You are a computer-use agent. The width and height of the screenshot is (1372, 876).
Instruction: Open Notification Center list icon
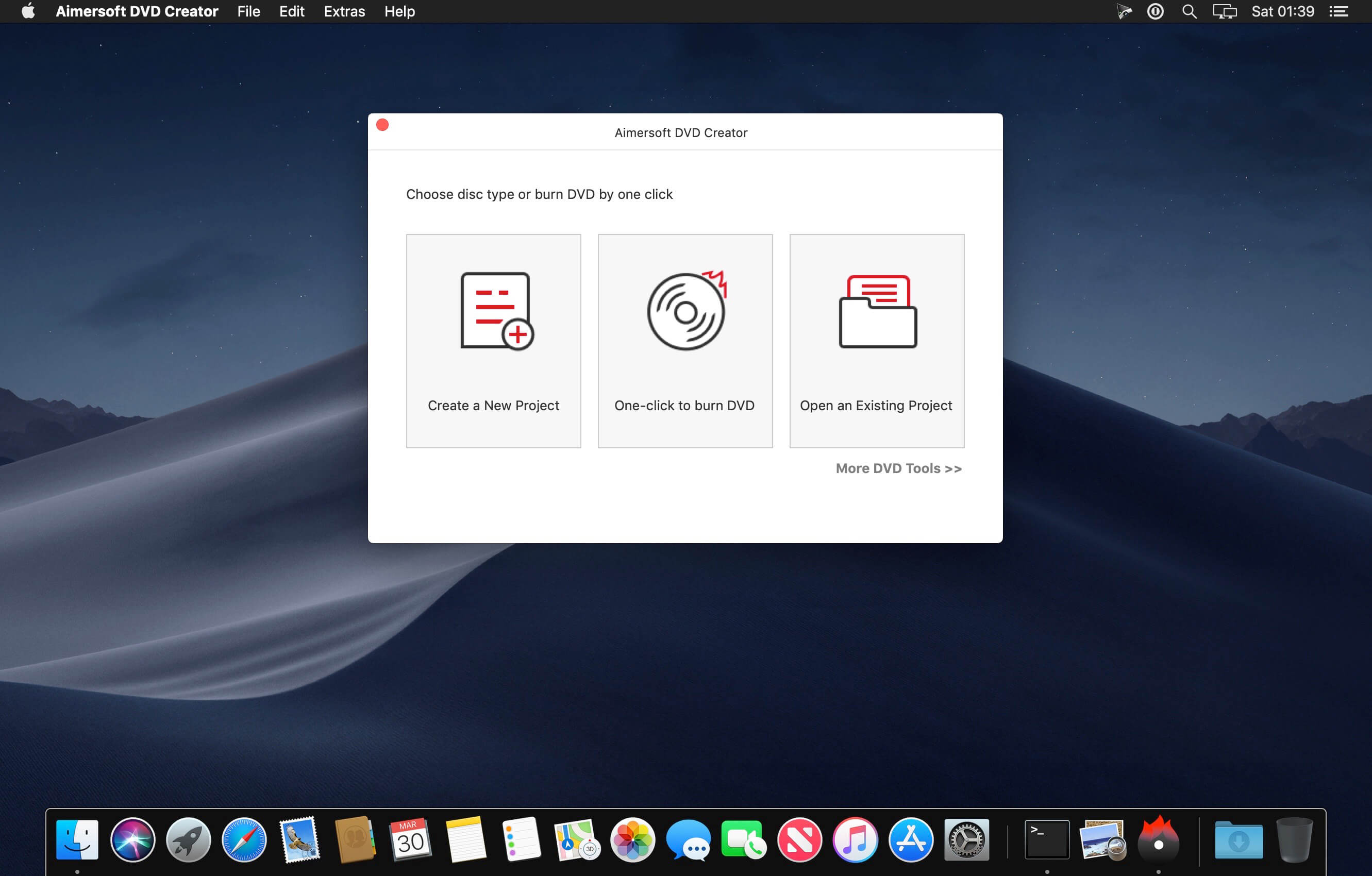1340,11
